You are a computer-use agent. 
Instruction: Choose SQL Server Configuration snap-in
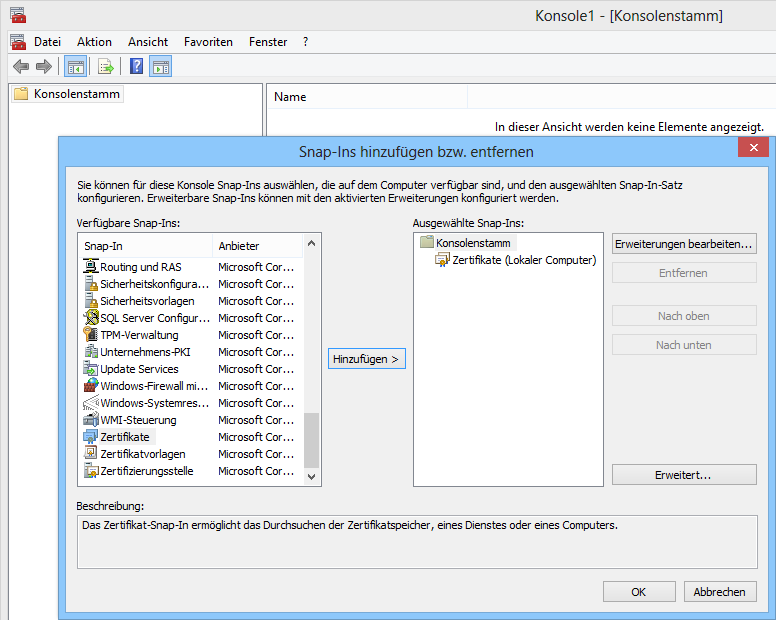tap(154, 318)
